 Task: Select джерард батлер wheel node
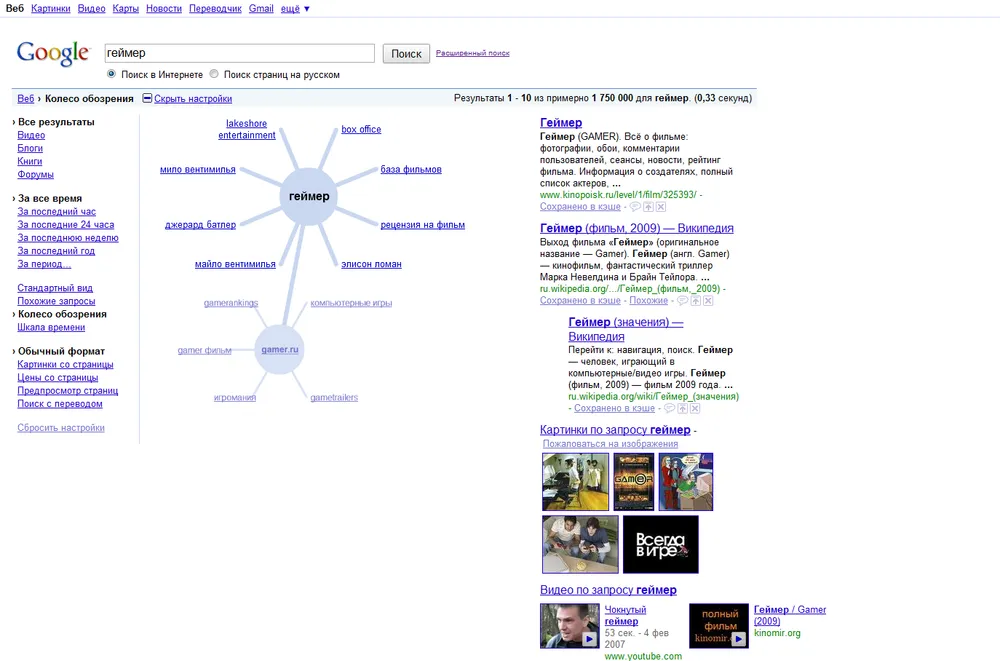(x=200, y=225)
